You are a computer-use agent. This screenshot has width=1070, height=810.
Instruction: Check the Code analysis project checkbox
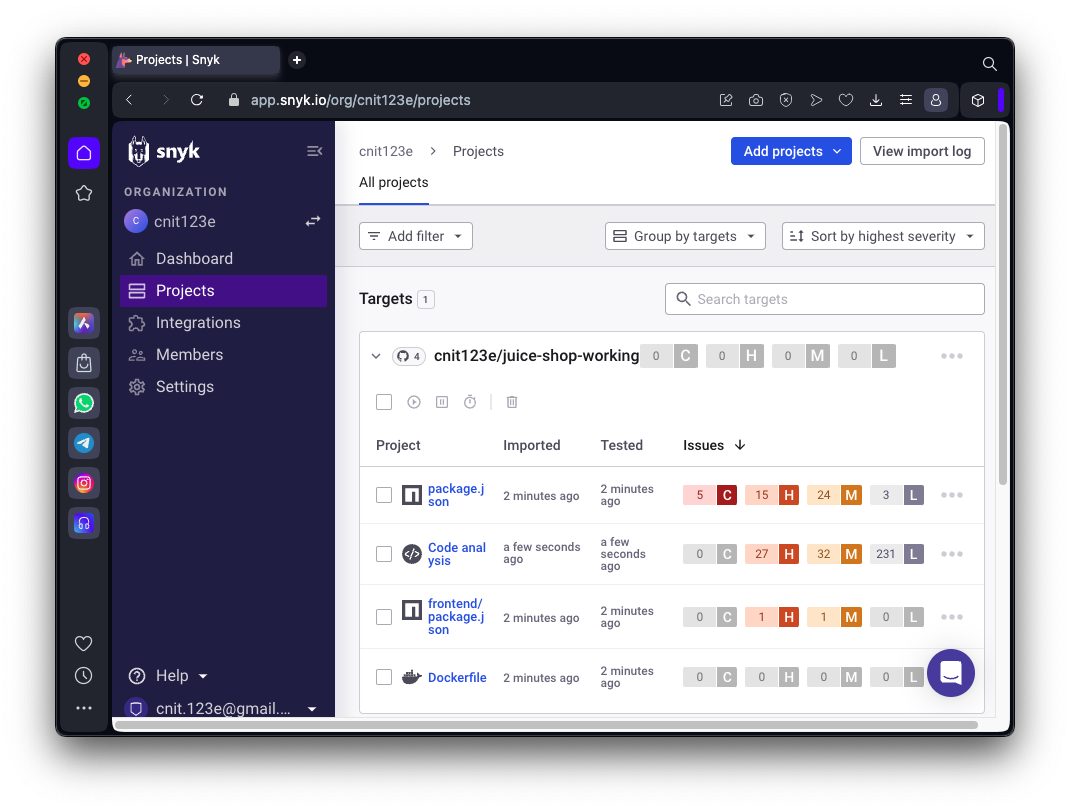click(384, 553)
